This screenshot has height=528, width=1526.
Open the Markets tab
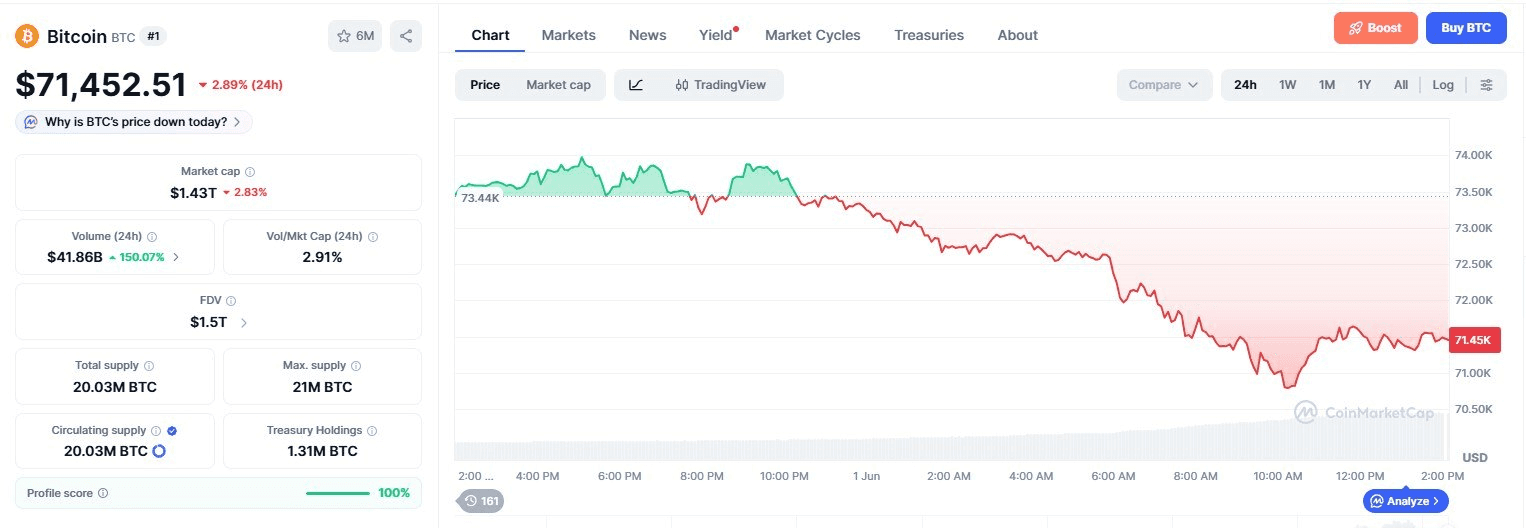point(568,35)
